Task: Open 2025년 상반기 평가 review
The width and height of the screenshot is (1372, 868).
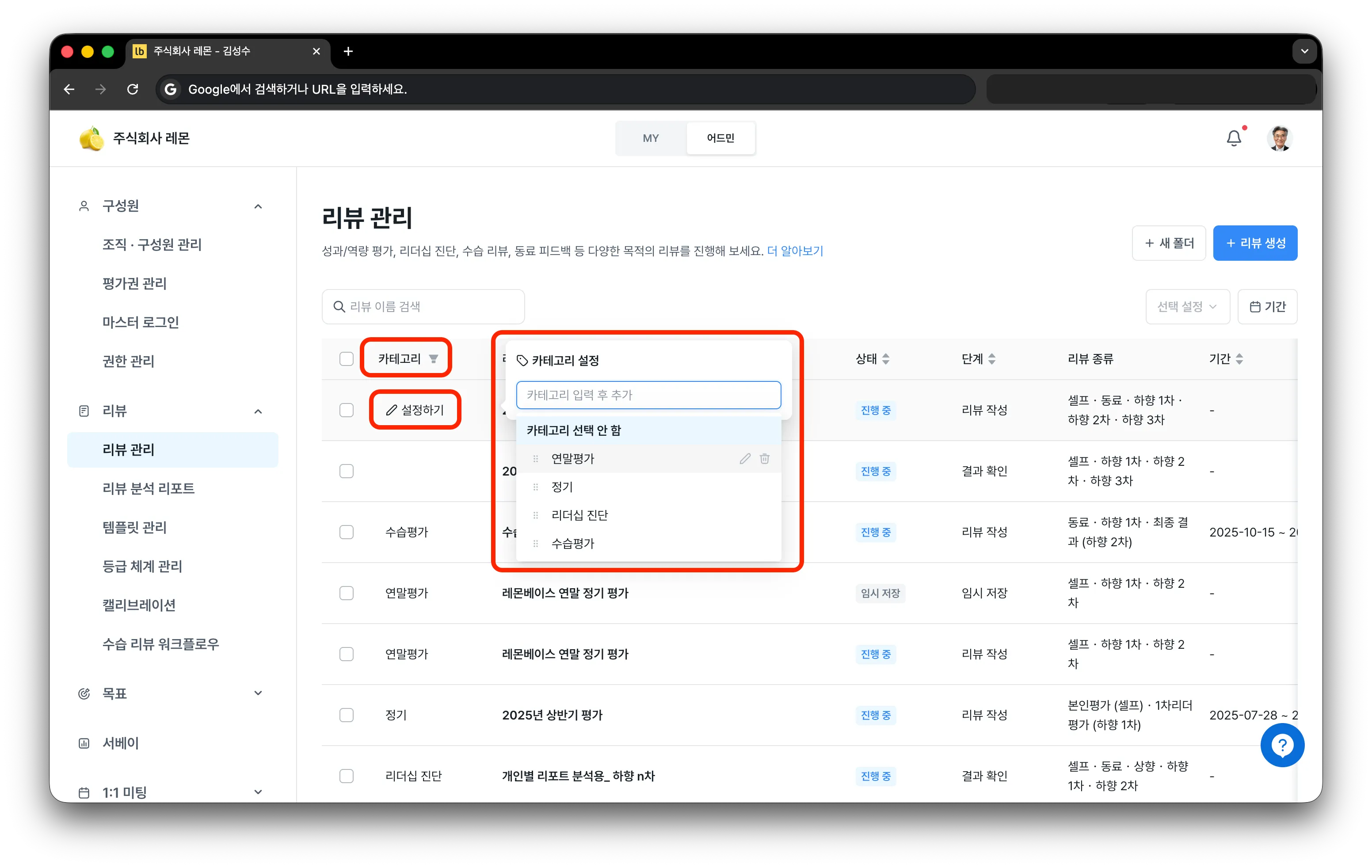Action: (552, 715)
